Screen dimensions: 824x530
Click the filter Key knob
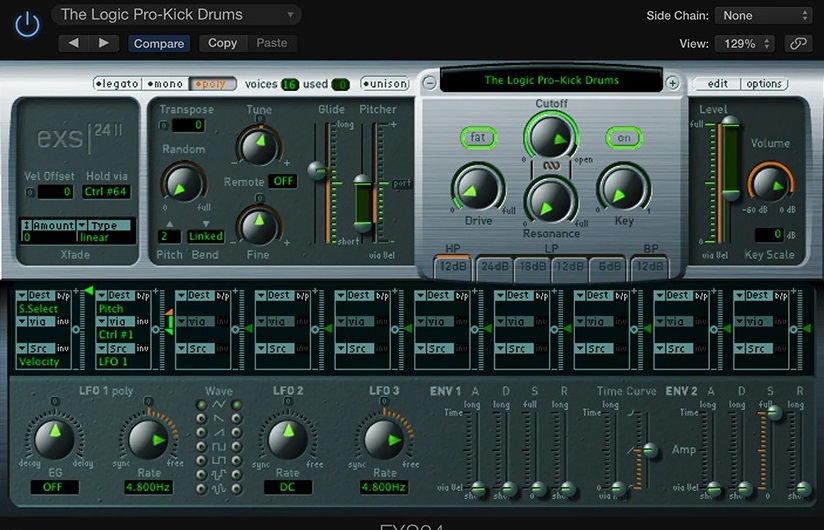click(x=623, y=189)
